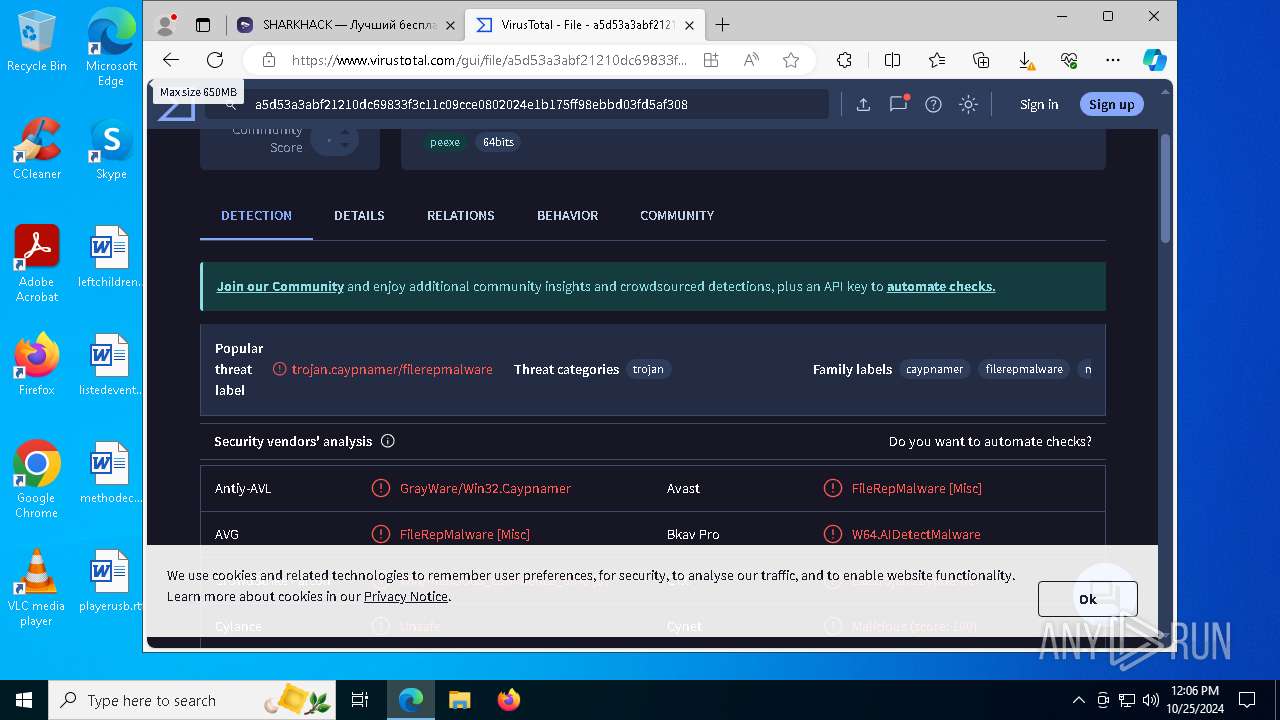Open the COMMUNITY tab
This screenshot has width=1280, height=720.
(x=677, y=215)
